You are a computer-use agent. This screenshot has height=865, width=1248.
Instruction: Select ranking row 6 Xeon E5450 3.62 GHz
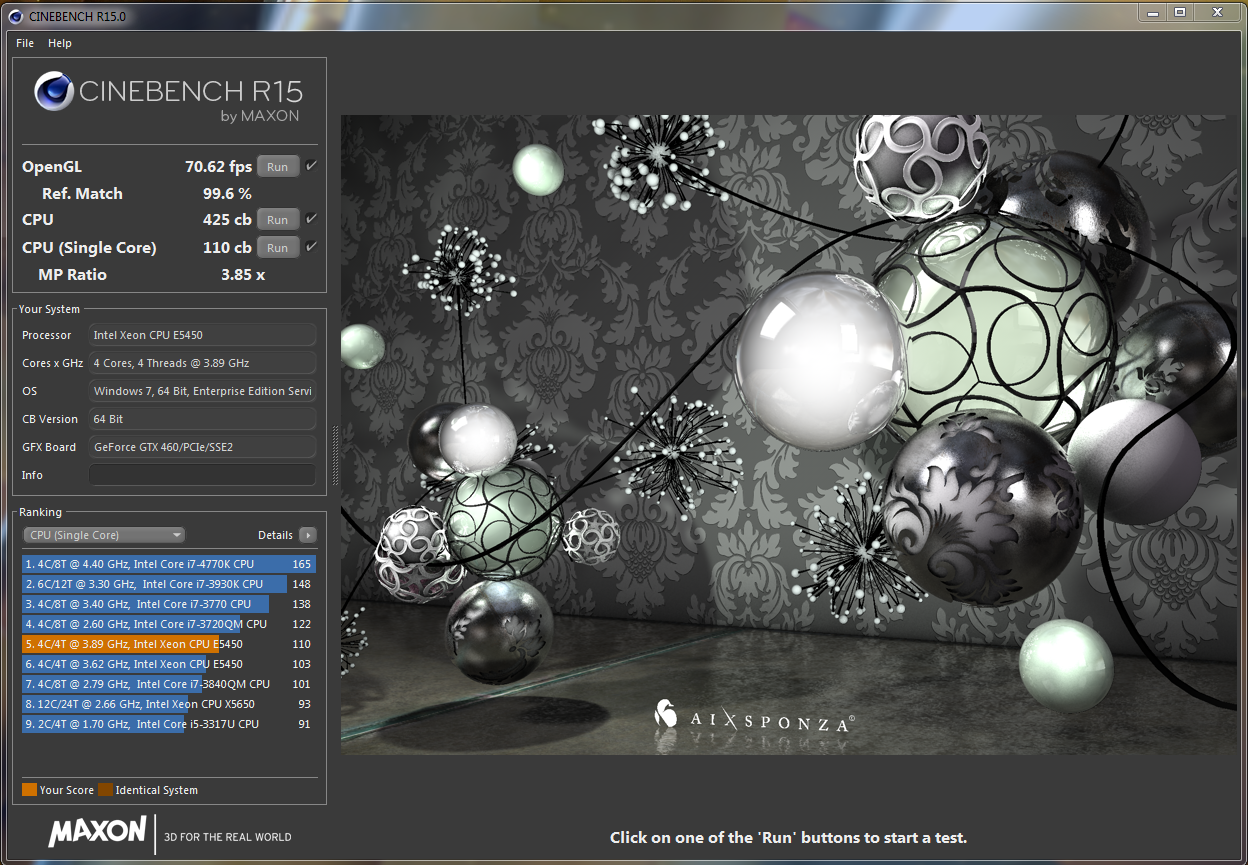pyautogui.click(x=169, y=664)
